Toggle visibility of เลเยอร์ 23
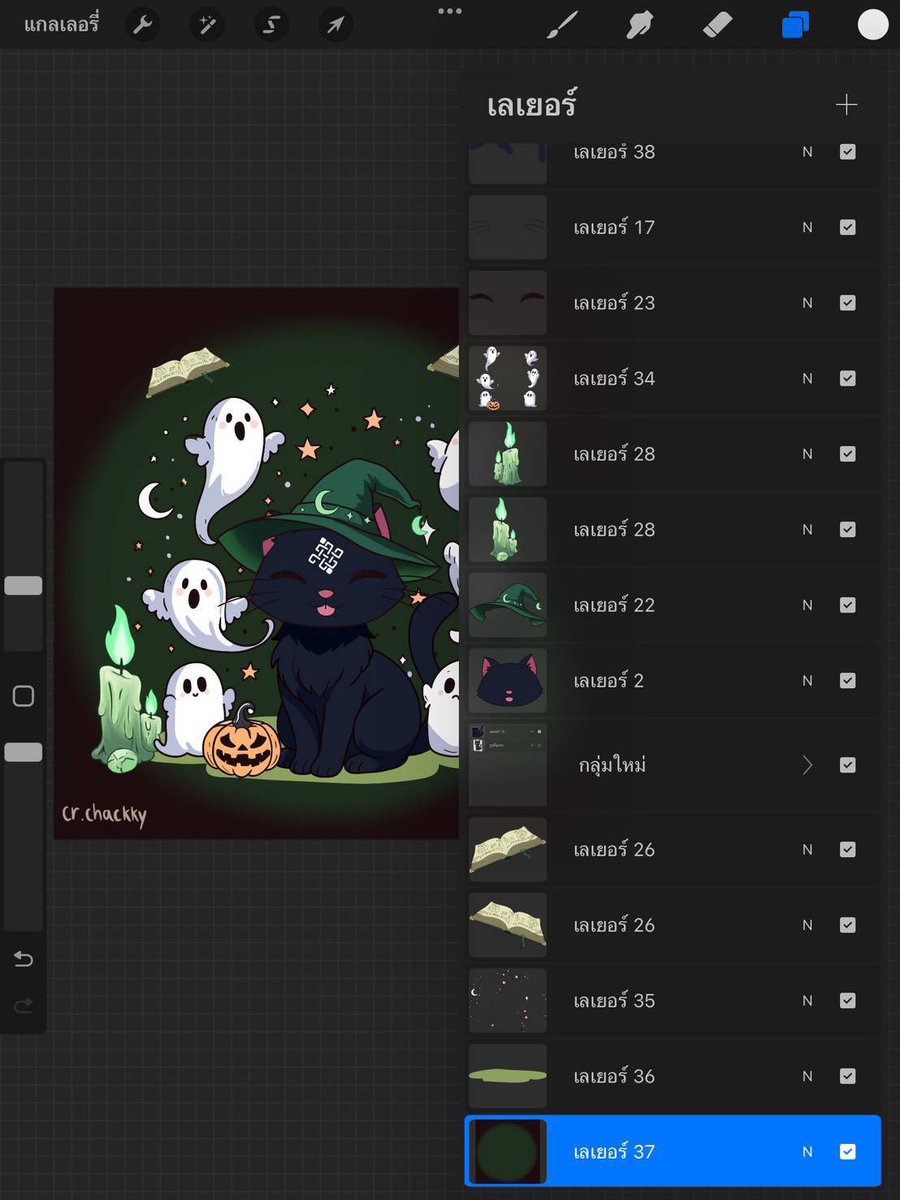 (847, 303)
